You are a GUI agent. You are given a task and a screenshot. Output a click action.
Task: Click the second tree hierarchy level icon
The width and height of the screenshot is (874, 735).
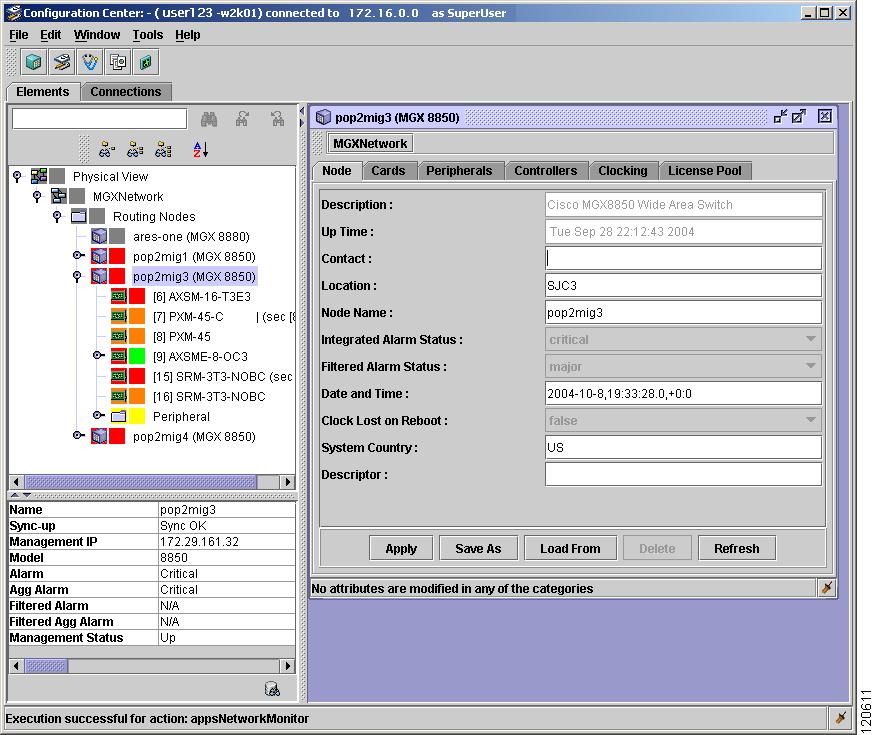pos(135,149)
